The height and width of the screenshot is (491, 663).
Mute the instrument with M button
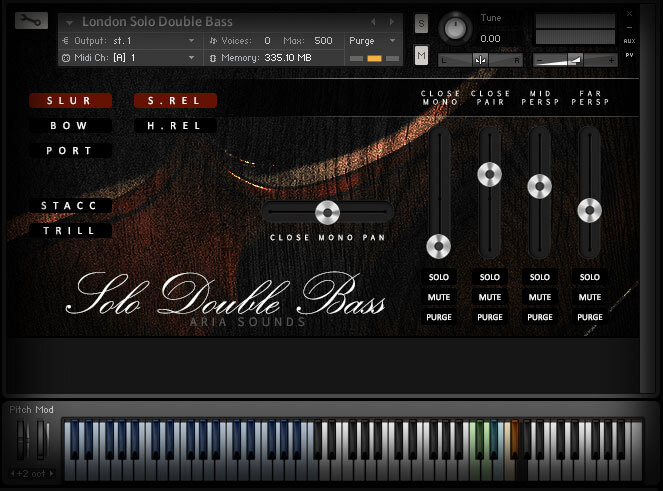pyautogui.click(x=421, y=55)
